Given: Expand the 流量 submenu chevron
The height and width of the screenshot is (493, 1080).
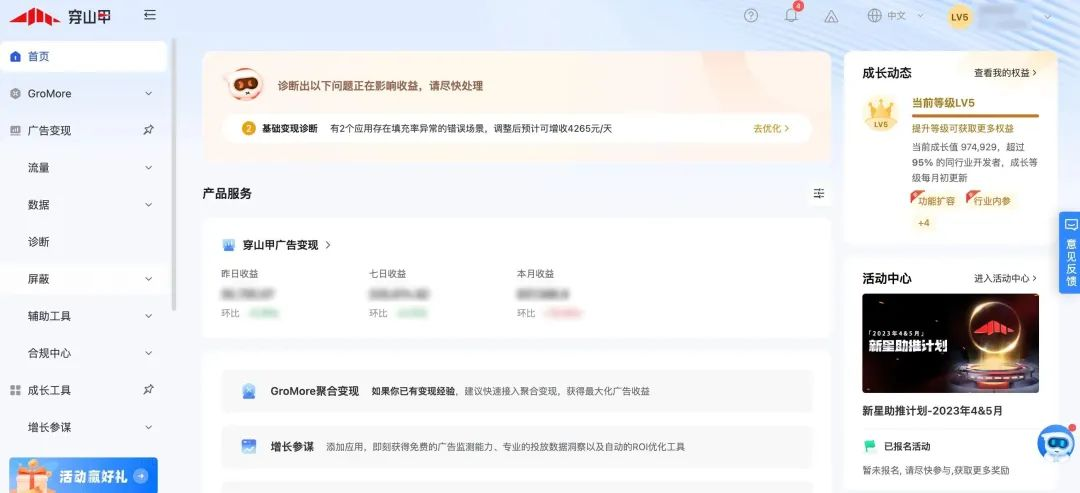Looking at the screenshot, I should 148,168.
